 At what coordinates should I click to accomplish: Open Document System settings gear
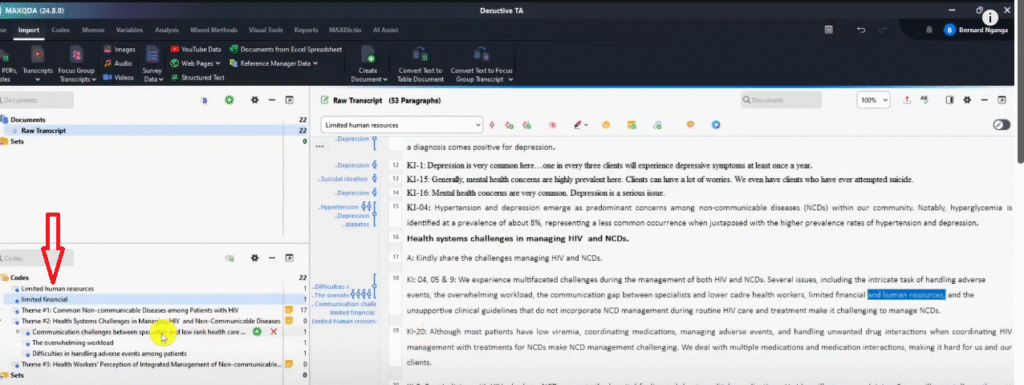click(x=255, y=100)
